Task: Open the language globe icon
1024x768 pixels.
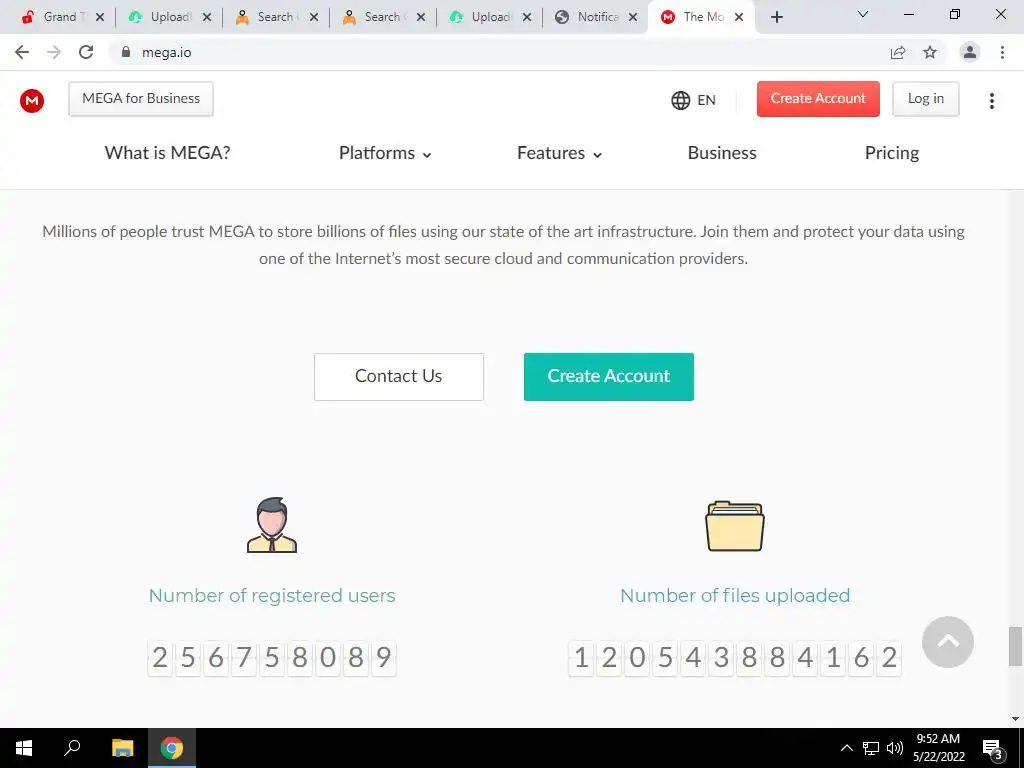Action: pos(680,100)
